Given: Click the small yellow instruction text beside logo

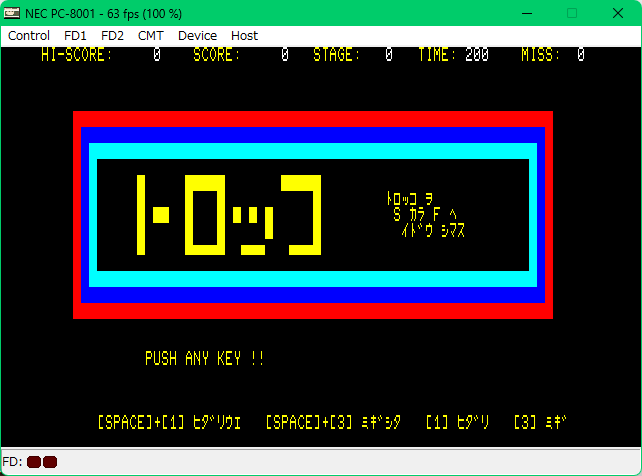Looking at the screenshot, I should click(x=426, y=214).
